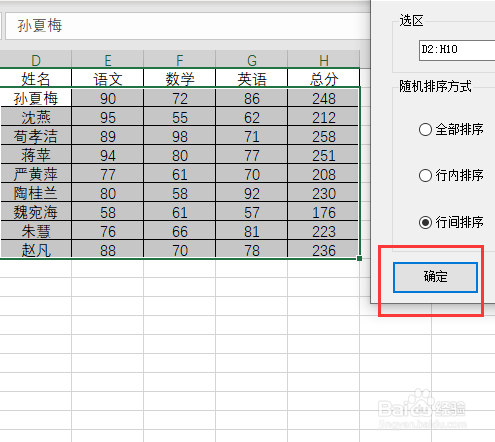Image resolution: width=495 pixels, height=442 pixels.
Task: Click 赵凡's 语文 score 88
Action: click(x=108, y=250)
